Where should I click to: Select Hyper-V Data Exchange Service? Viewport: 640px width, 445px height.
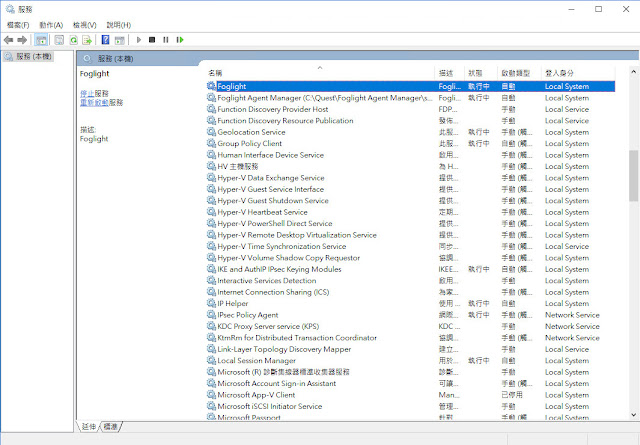coord(410,178)
